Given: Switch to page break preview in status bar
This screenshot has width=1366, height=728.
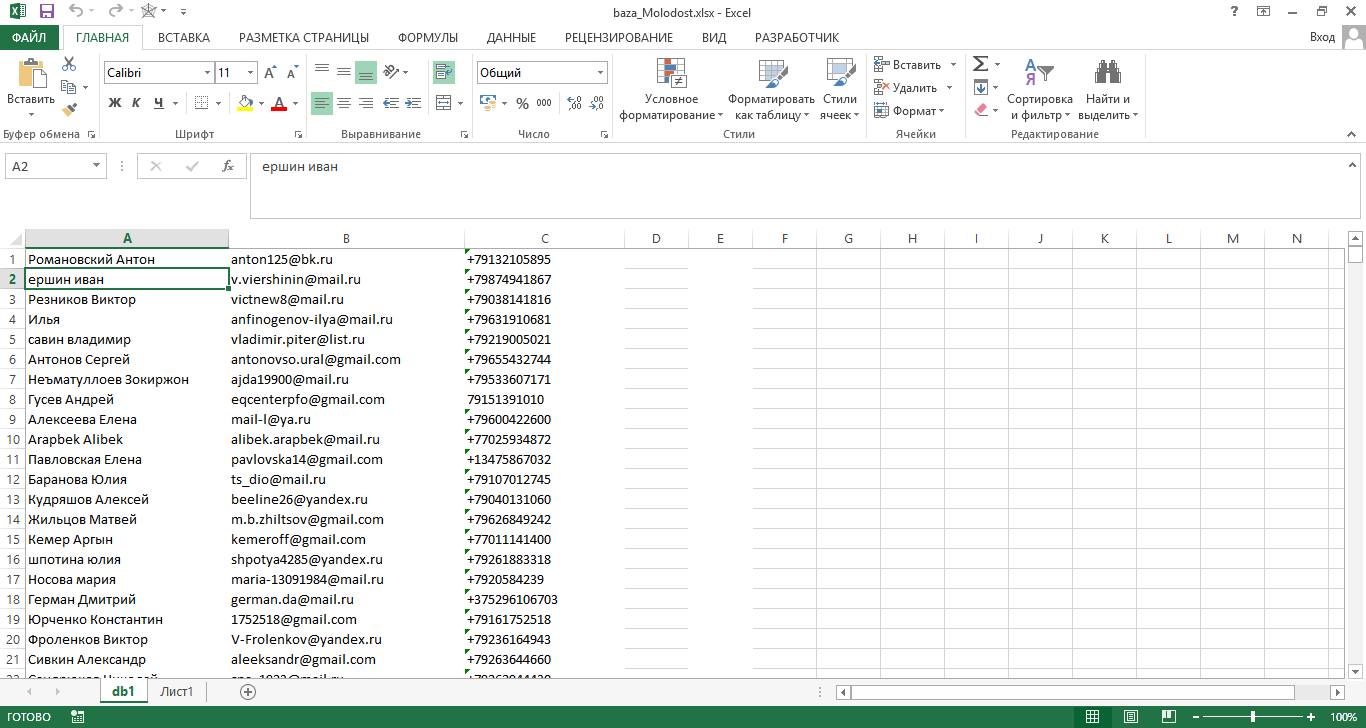Looking at the screenshot, I should click(1167, 717).
